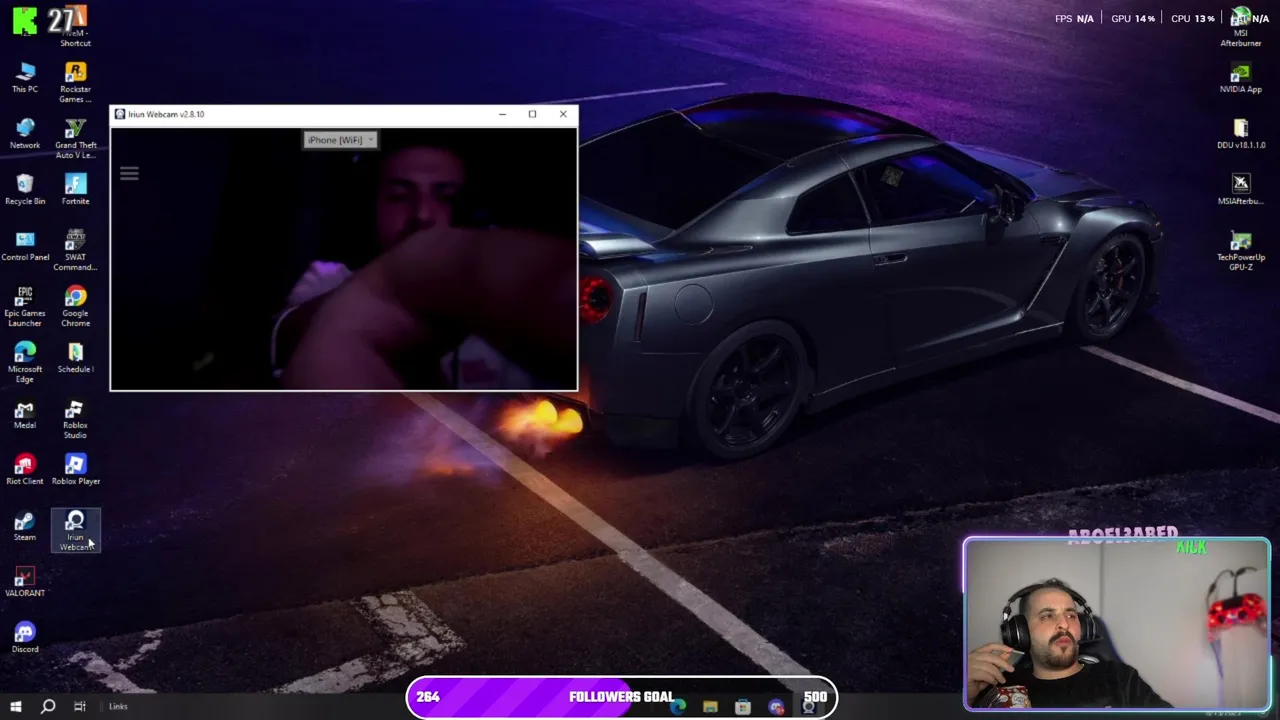This screenshot has height=720, width=1280.
Task: Open SWAT Commander shortcut
Action: tap(75, 250)
